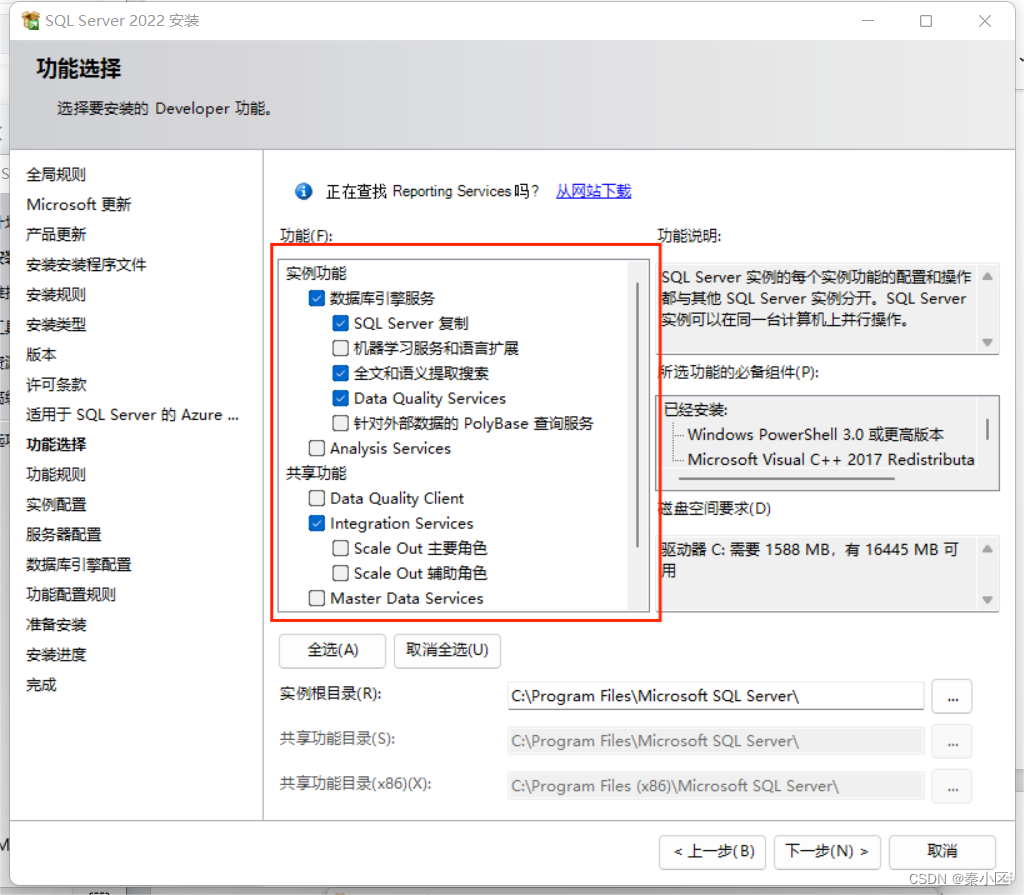Uncheck Data Quality Services checkbox
This screenshot has width=1024, height=895.
point(340,398)
